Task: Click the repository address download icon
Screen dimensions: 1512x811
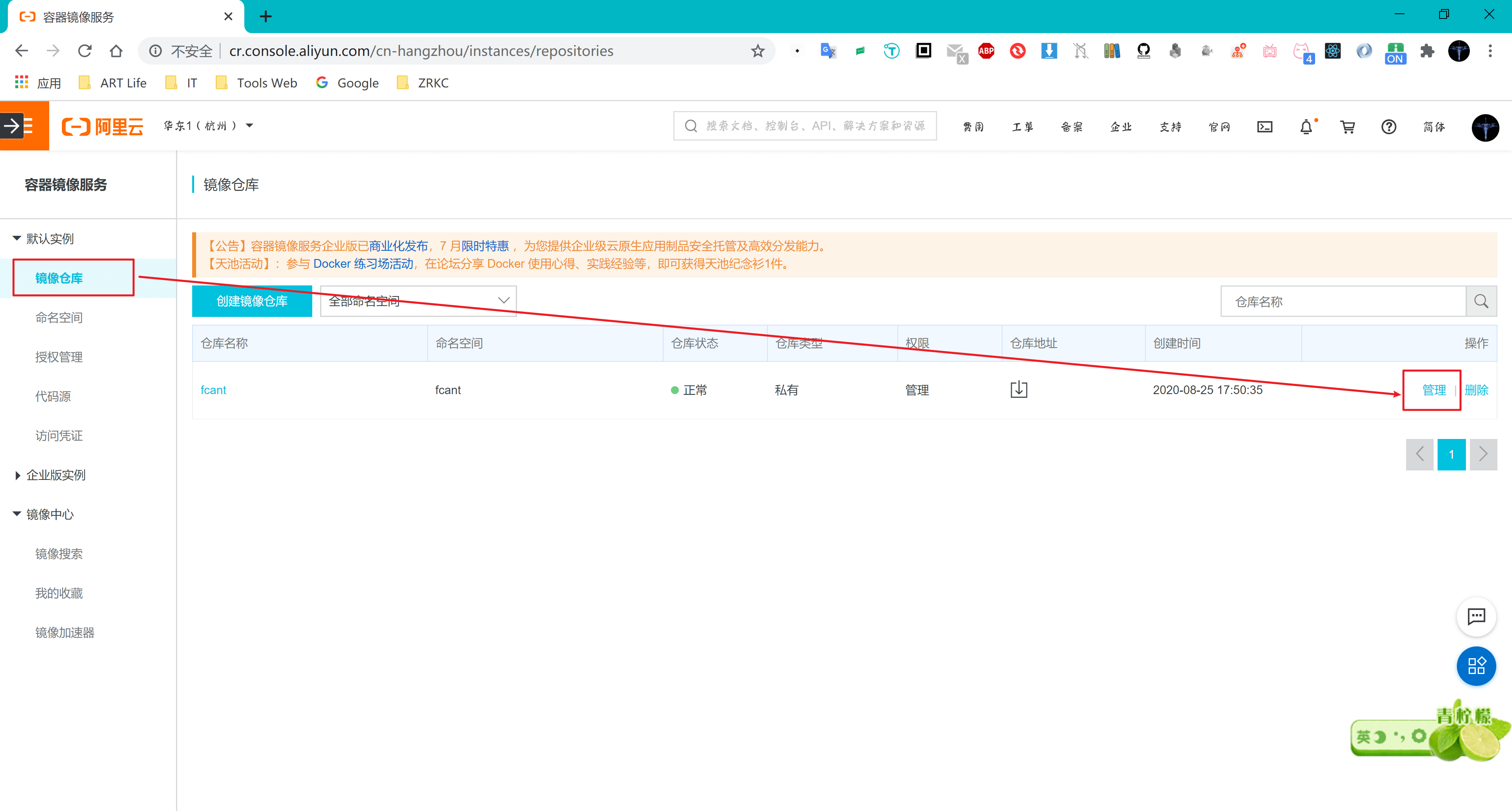Action: (x=1018, y=390)
